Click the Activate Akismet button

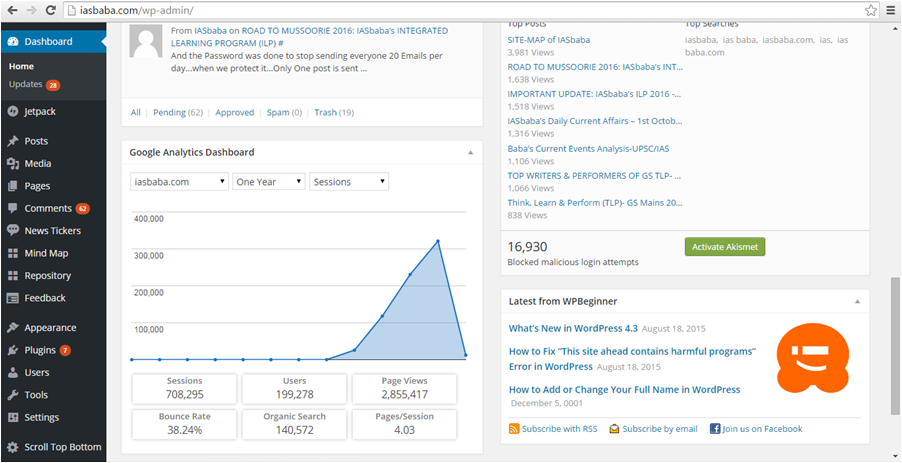725,247
